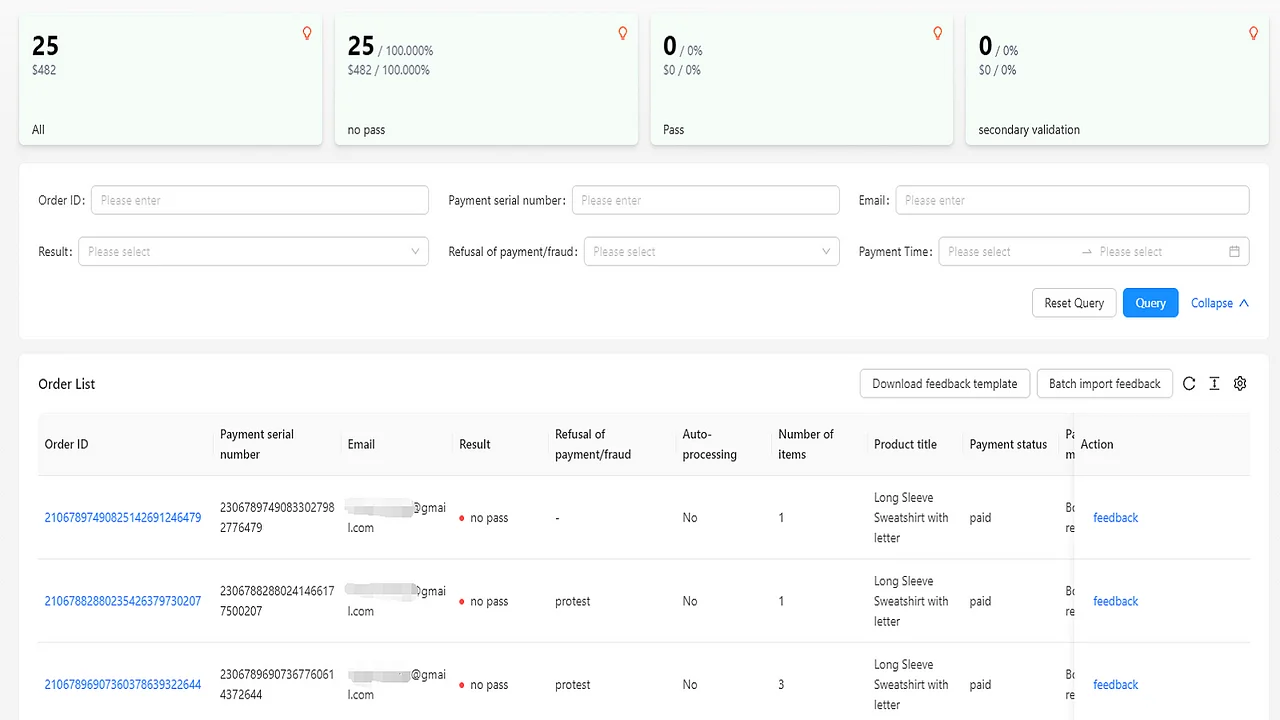Viewport: 1280px width, 720px height.
Task: Select the secondary validation summary card
Action: point(1116,80)
